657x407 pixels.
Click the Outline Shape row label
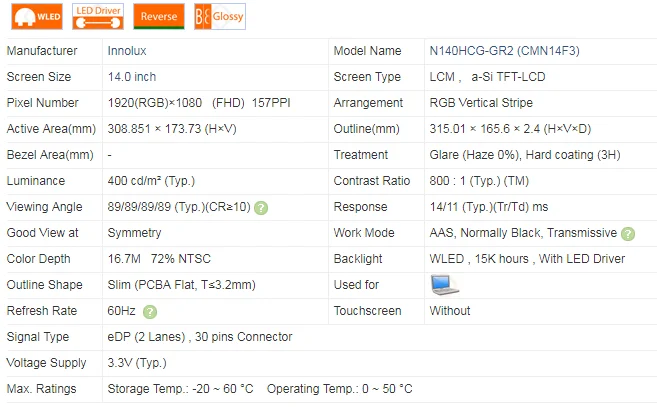tap(44, 285)
